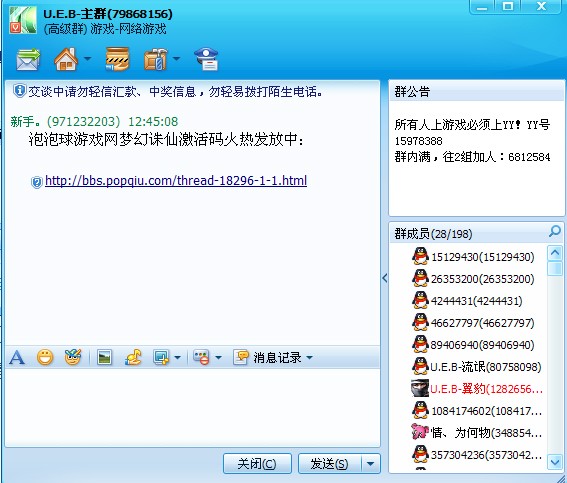Expand the 消息记录 dropdown arrow
The width and height of the screenshot is (567, 483).
(310, 358)
